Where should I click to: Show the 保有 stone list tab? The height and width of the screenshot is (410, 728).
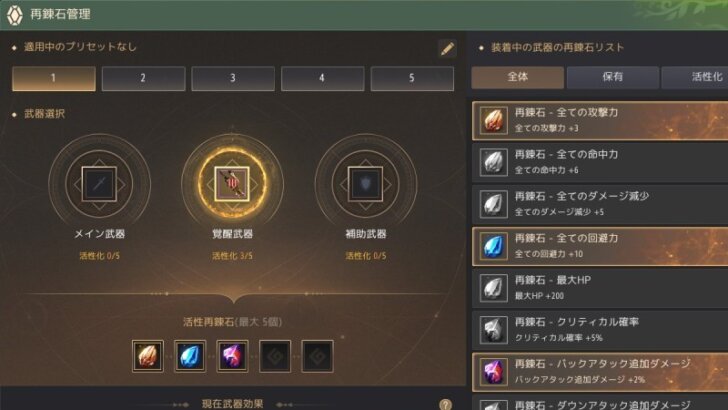tap(612, 77)
